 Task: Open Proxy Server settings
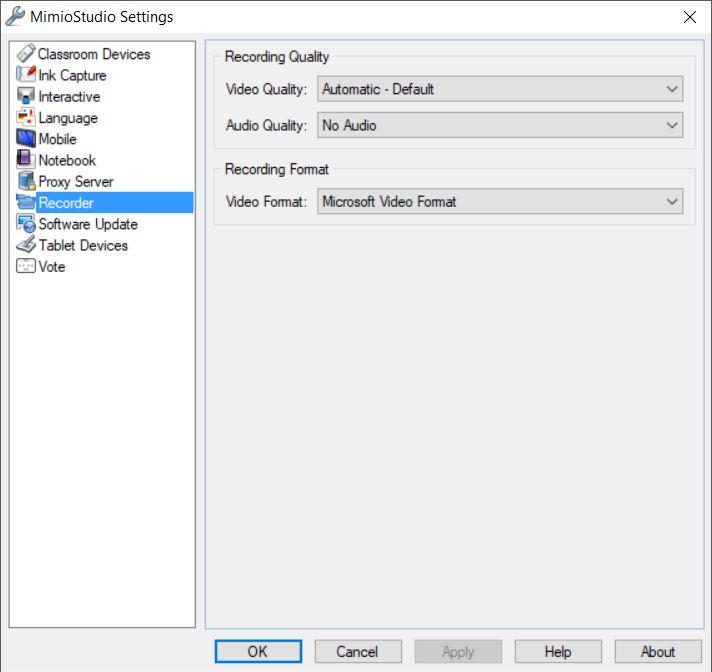coord(76,182)
